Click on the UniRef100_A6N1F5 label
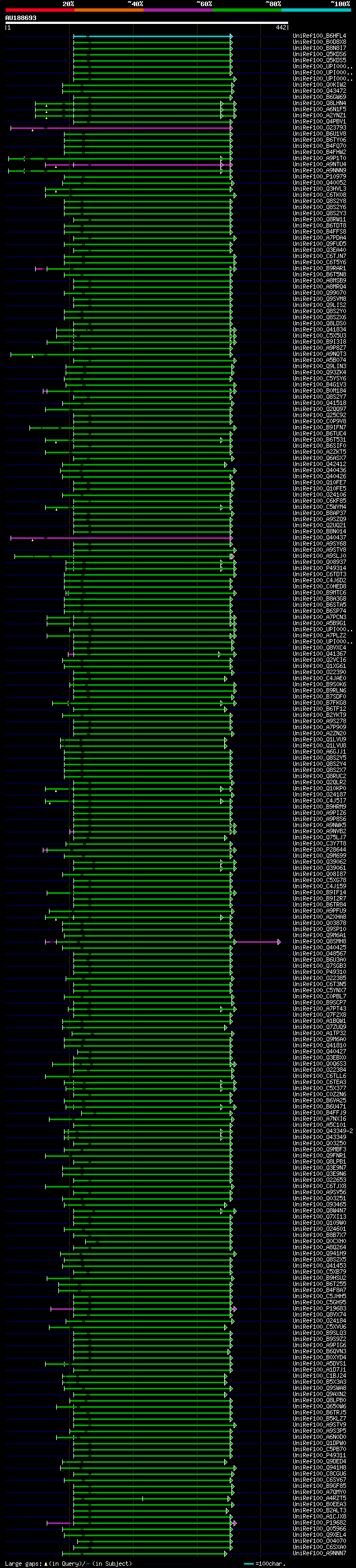The height and width of the screenshot is (1568, 356). click(x=319, y=110)
